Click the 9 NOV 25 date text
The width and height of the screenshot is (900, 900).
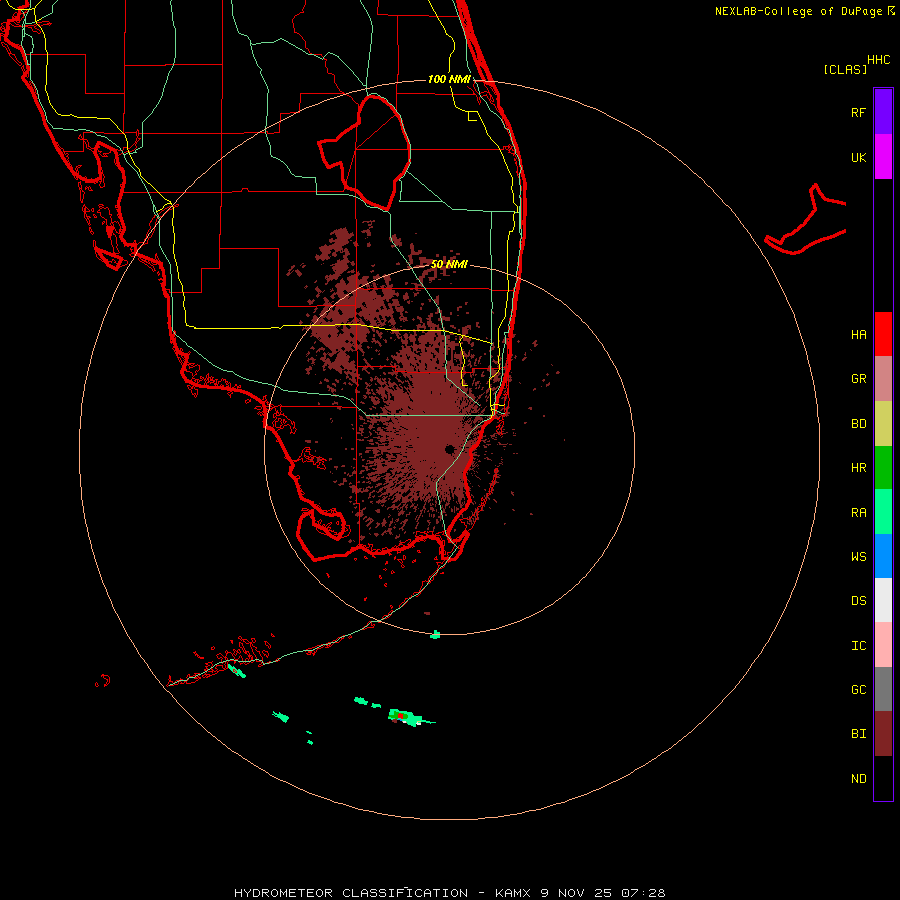pyautogui.click(x=576, y=893)
